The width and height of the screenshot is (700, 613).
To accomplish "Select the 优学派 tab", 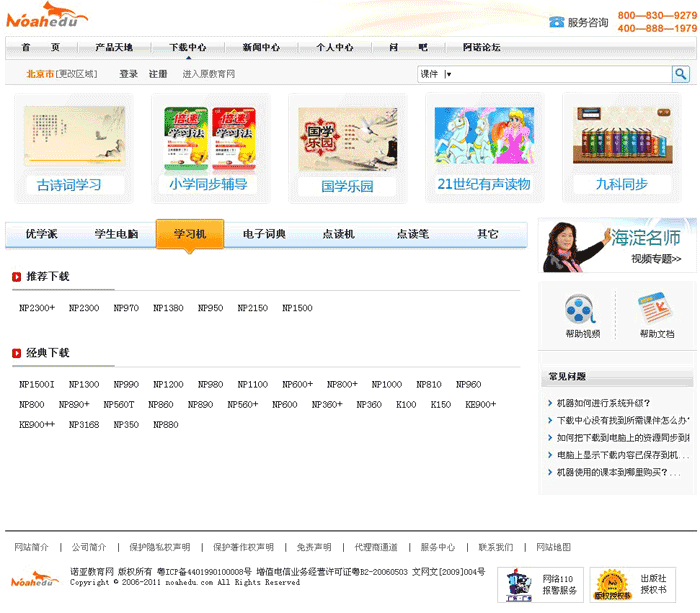I will click(x=42, y=234).
